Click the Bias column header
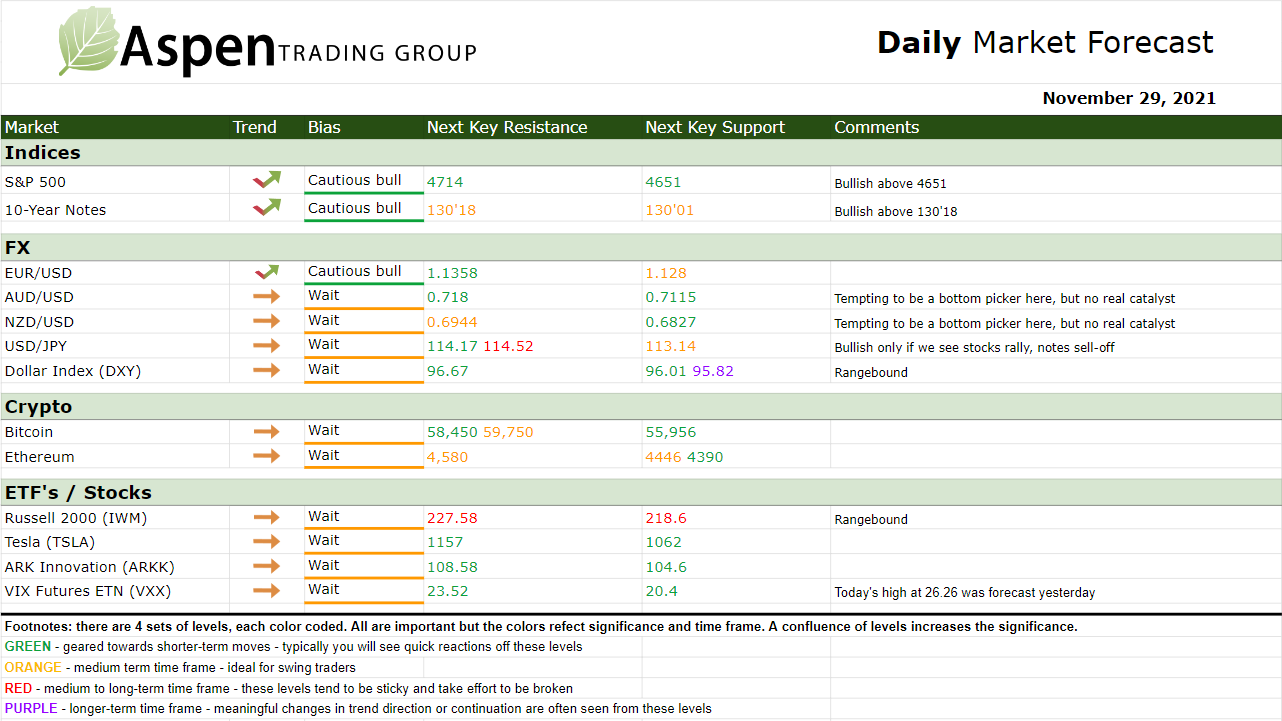 click(x=324, y=127)
